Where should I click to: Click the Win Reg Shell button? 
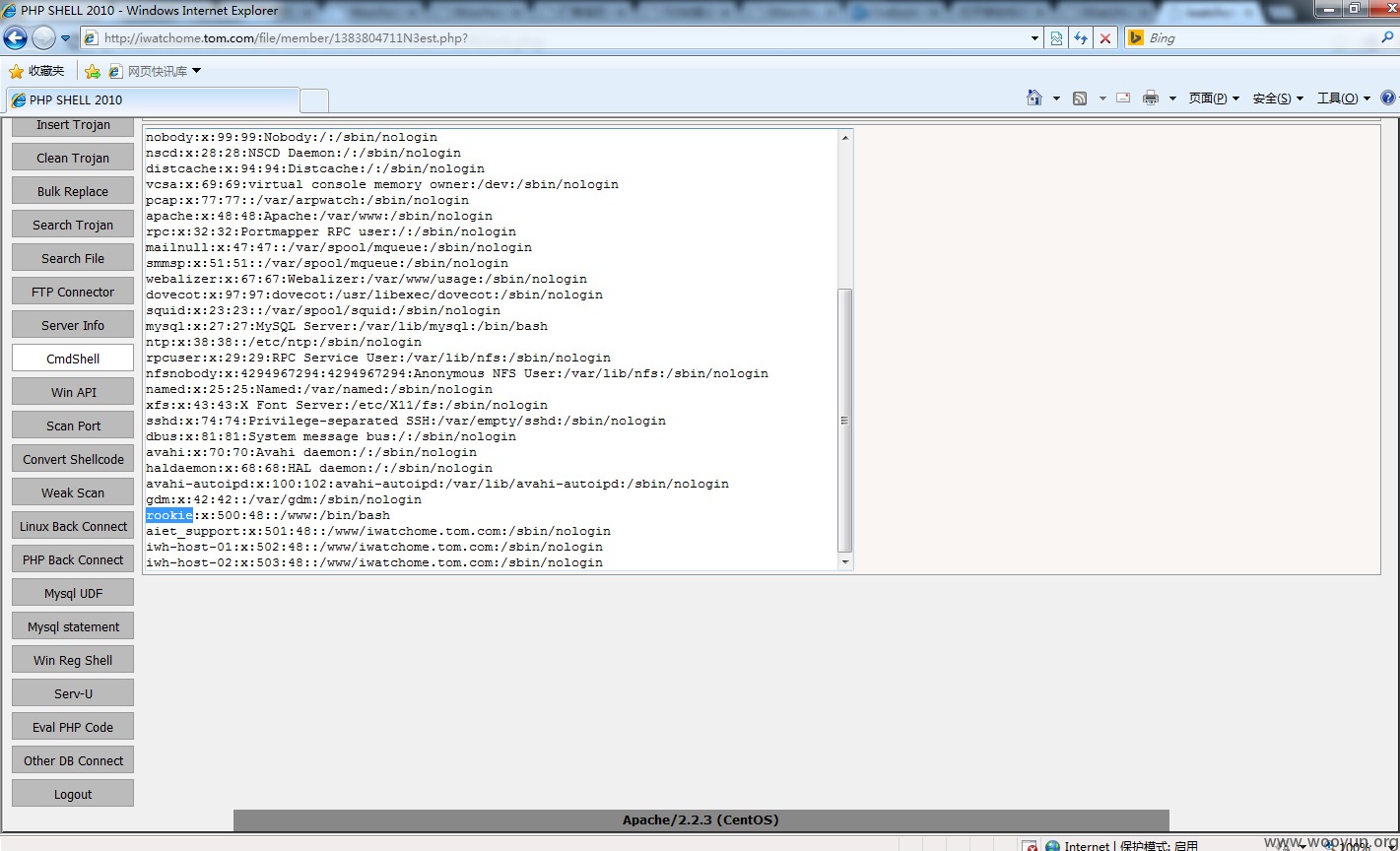73,660
